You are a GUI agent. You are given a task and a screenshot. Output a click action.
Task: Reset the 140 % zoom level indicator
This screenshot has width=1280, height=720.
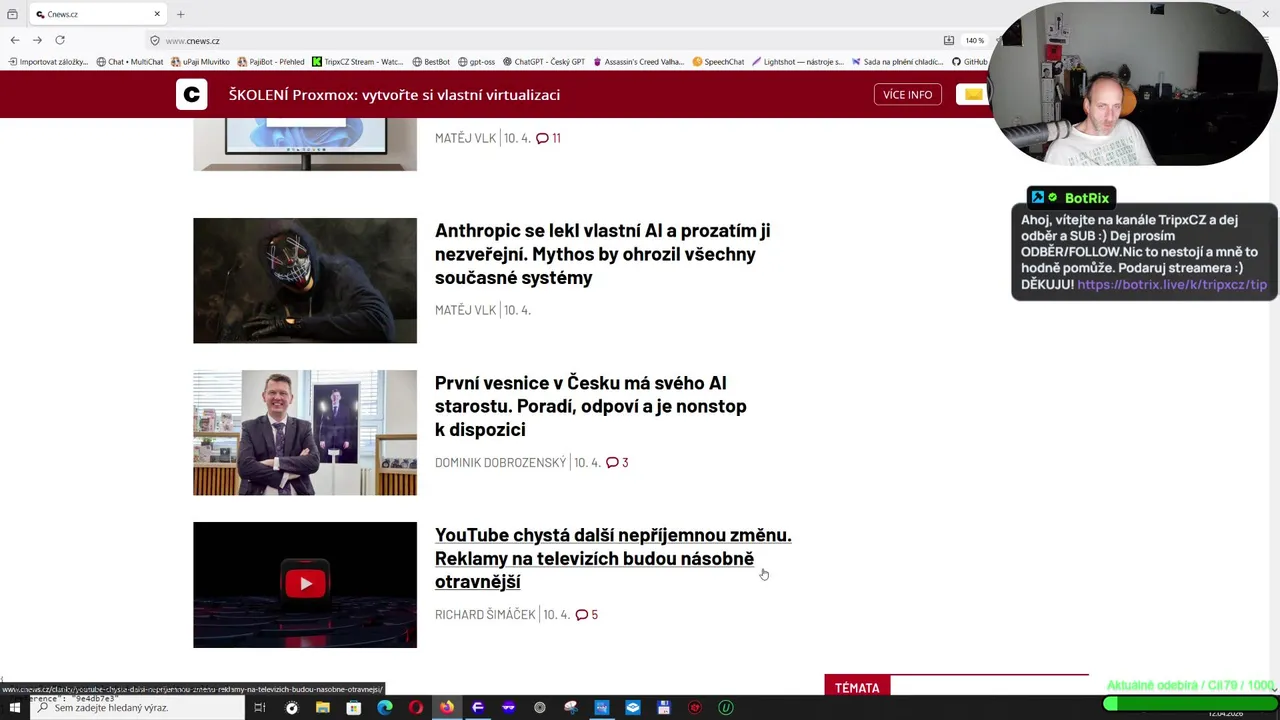[x=974, y=41]
